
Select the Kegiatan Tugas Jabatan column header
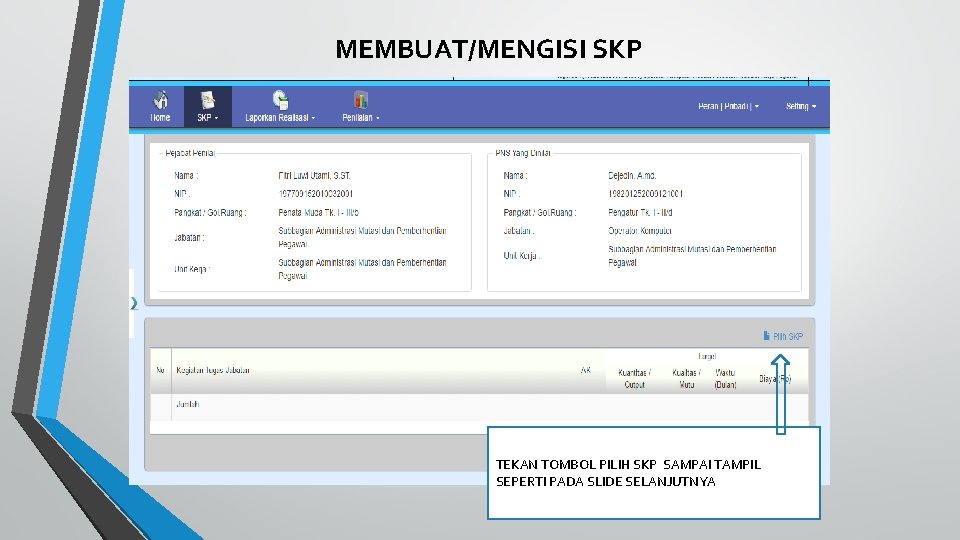[x=212, y=370]
